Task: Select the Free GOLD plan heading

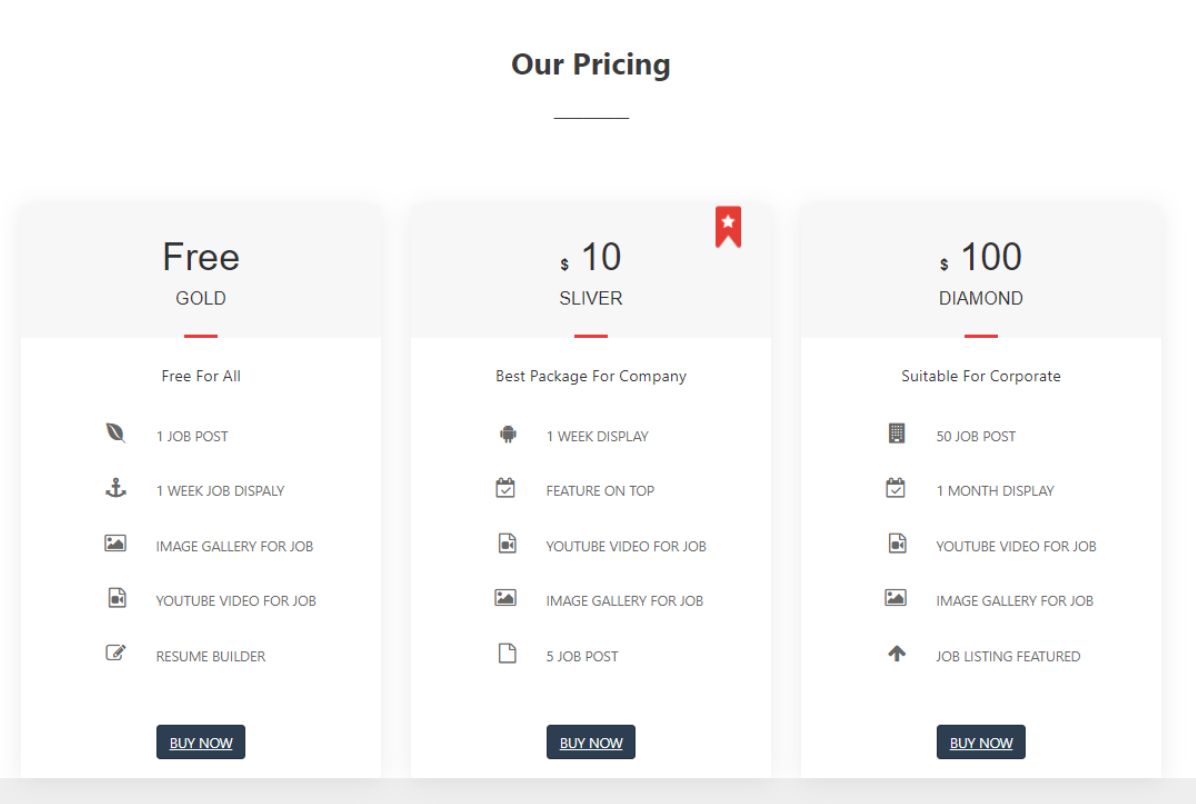Action: 201,273
